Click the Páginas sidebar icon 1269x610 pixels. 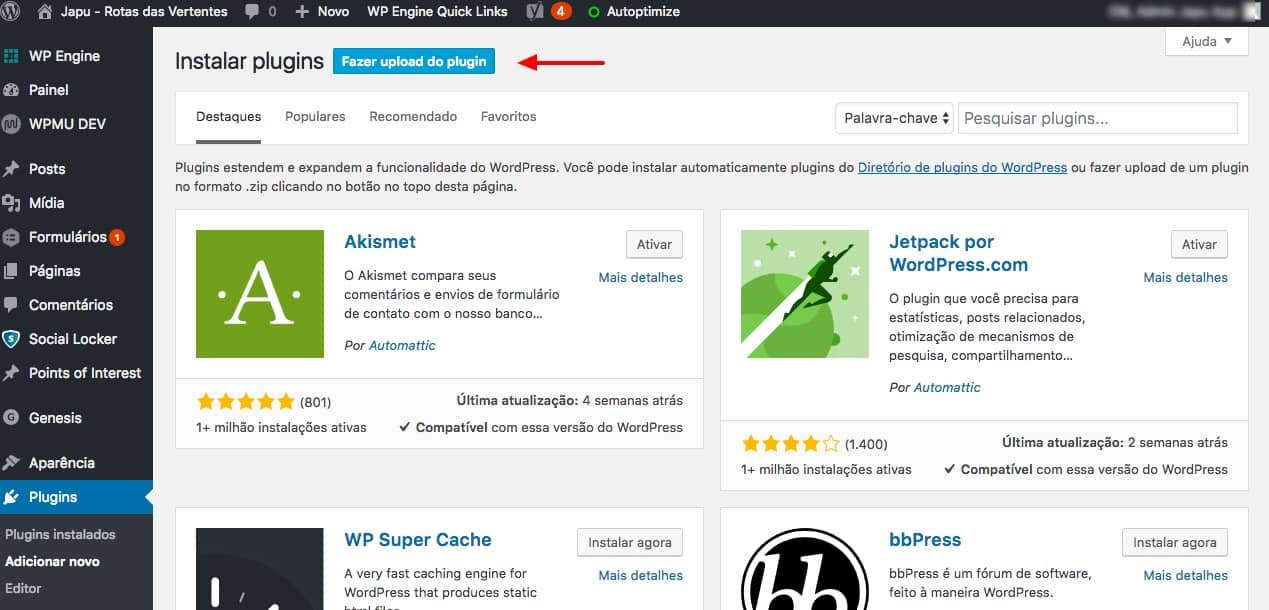point(12,271)
